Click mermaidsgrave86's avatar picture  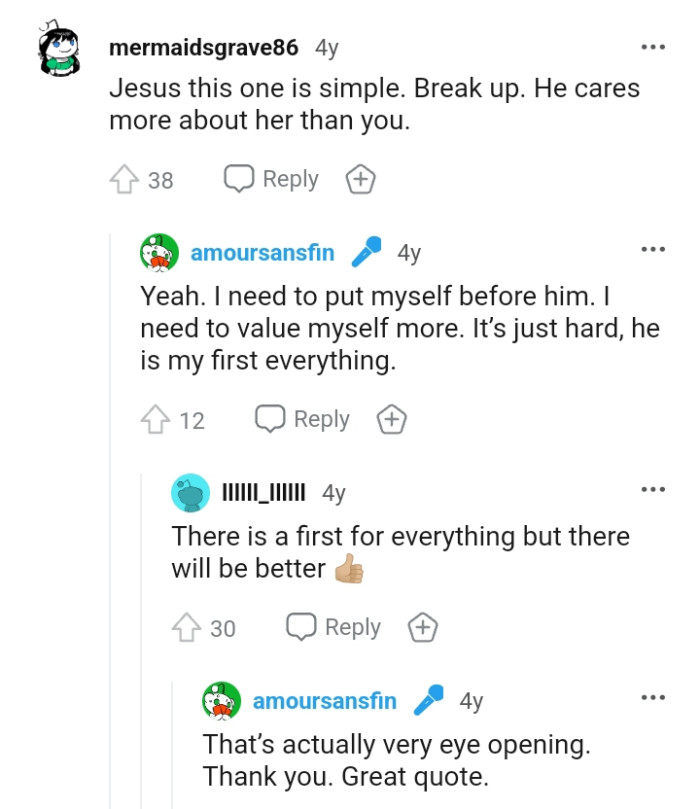click(62, 47)
